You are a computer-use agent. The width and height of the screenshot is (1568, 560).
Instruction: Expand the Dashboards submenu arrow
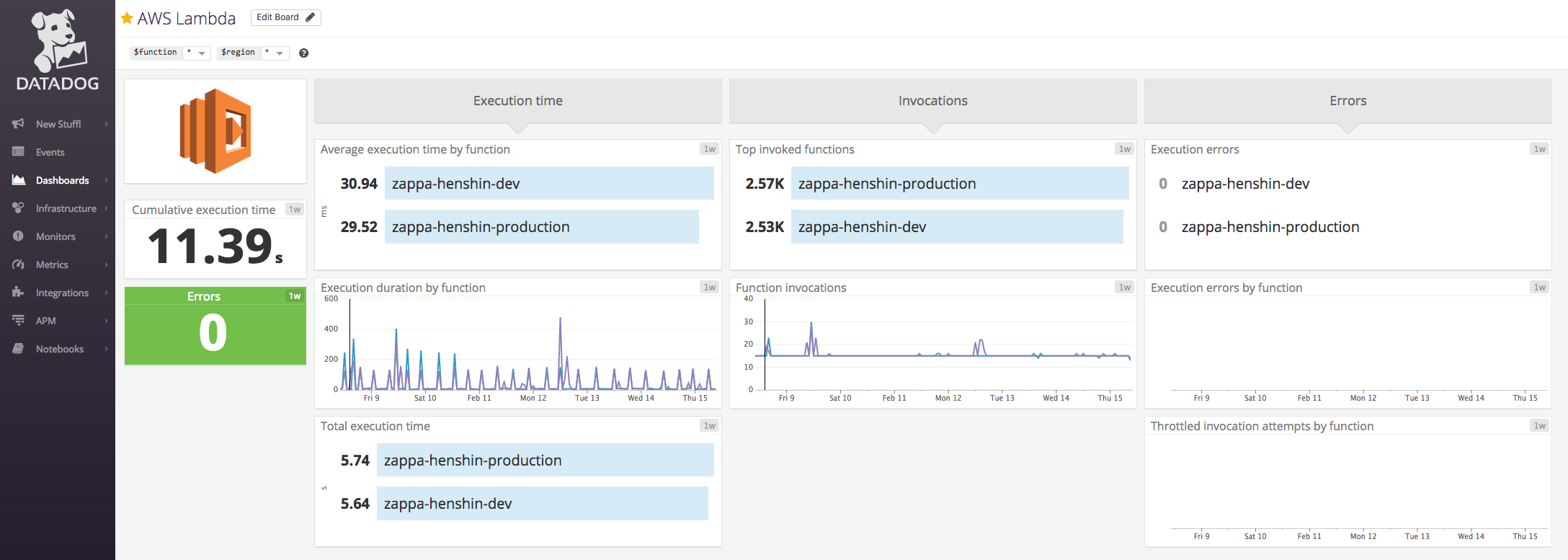click(106, 180)
